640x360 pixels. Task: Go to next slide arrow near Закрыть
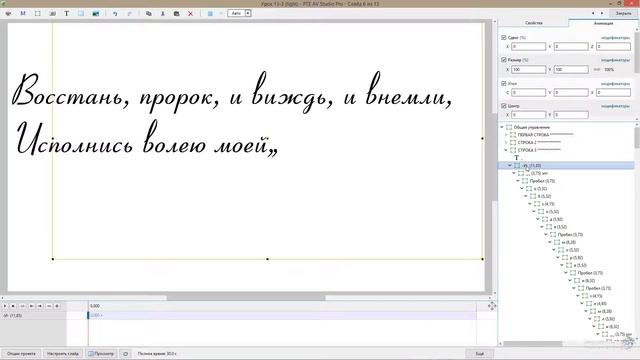click(602, 13)
